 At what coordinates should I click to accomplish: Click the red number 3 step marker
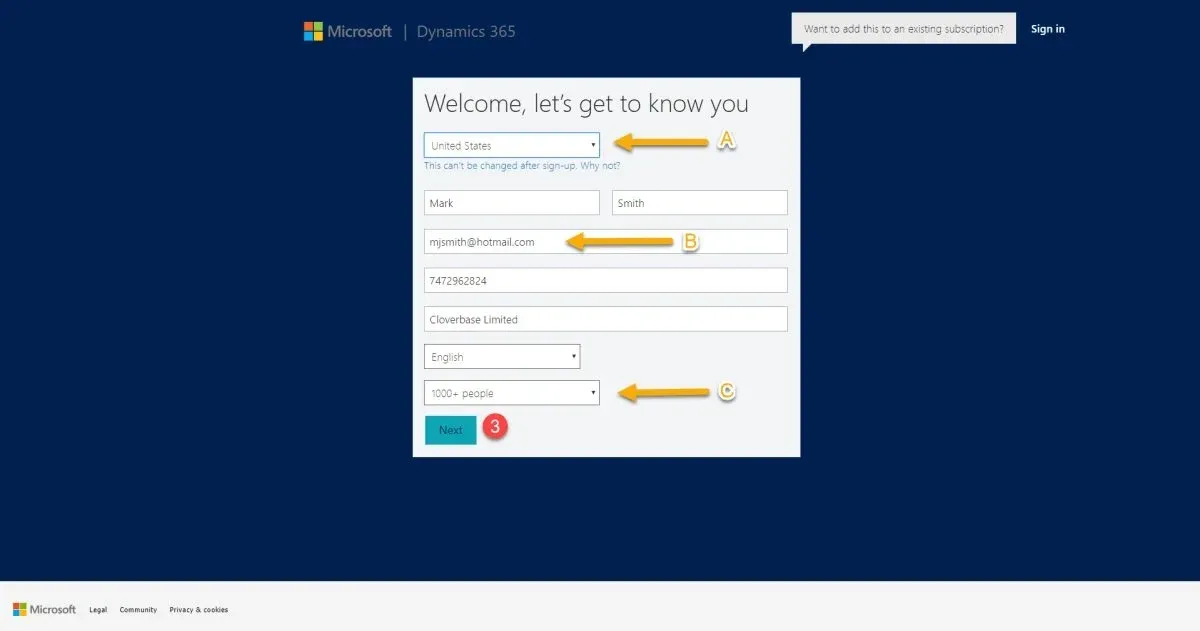click(x=495, y=426)
